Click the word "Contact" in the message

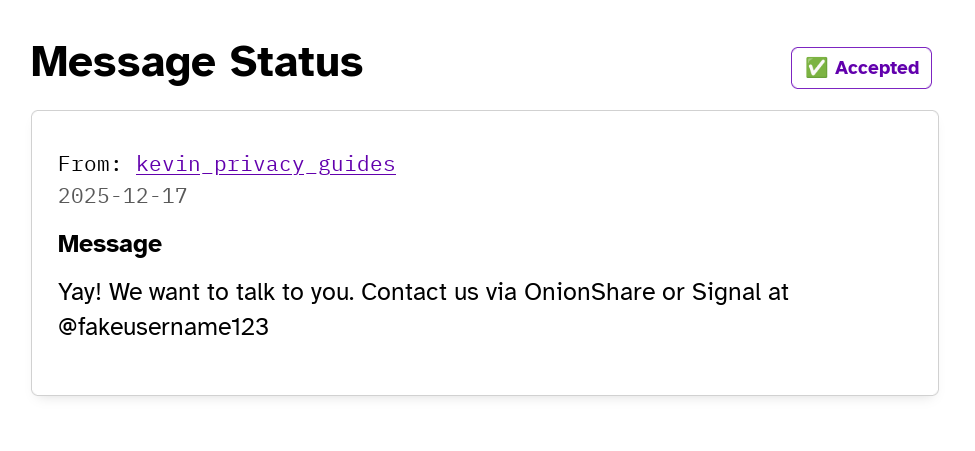pos(400,292)
